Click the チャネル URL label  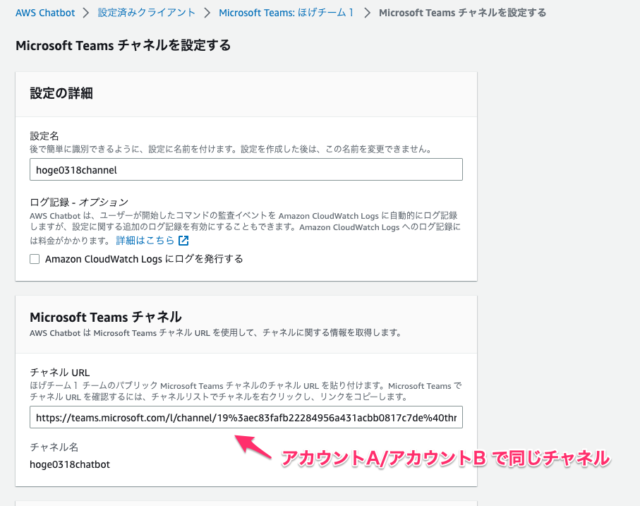(60, 372)
